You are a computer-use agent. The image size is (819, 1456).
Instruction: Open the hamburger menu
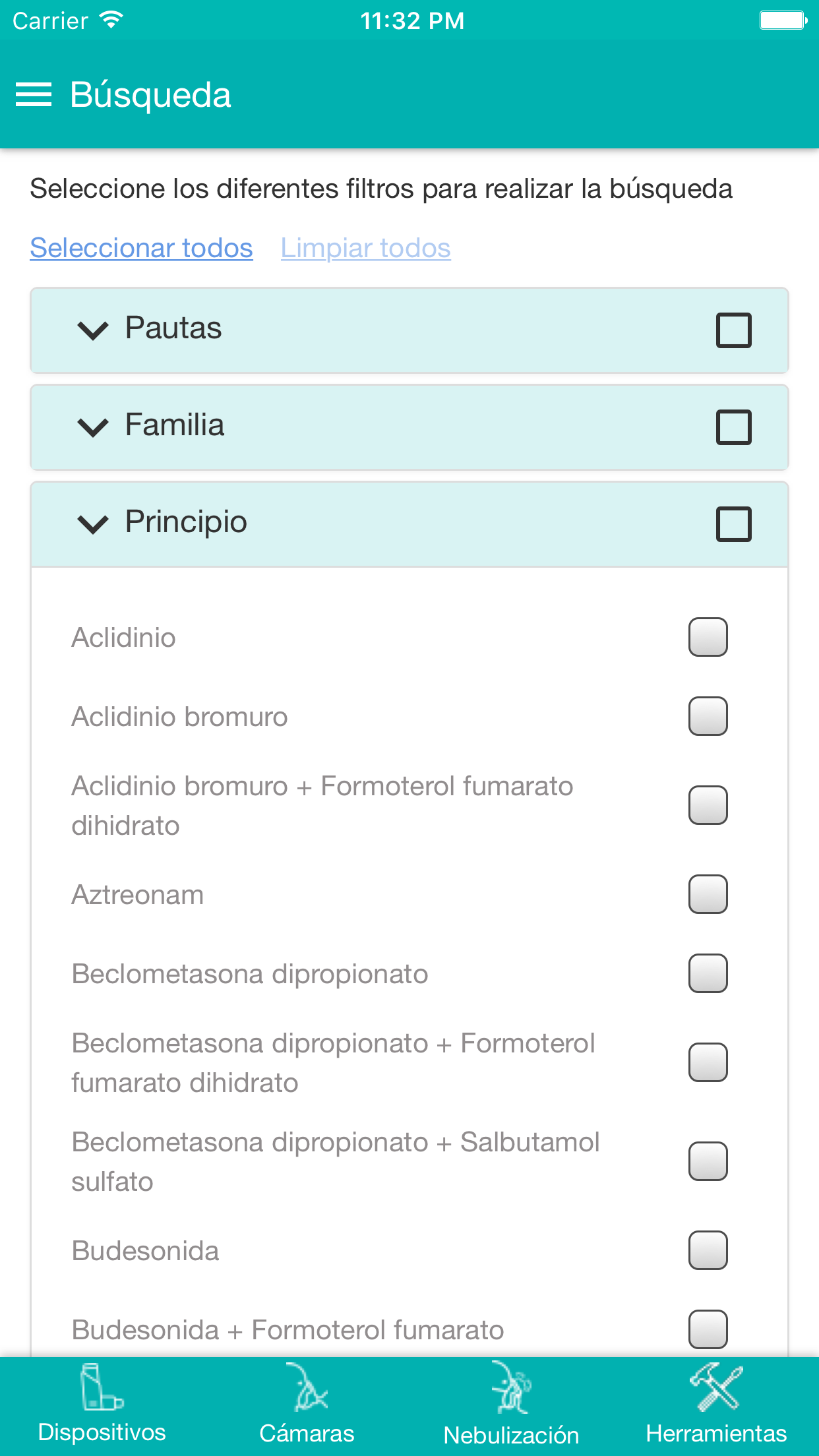(x=34, y=95)
